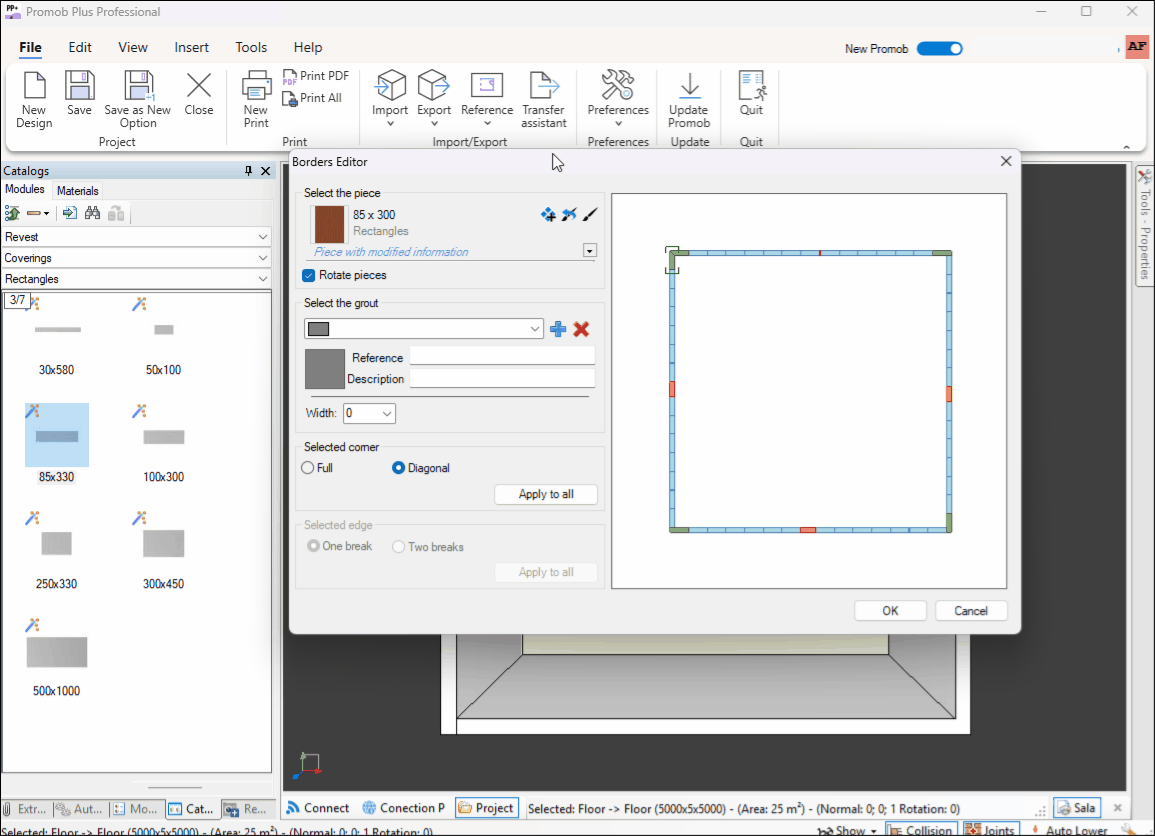Expand the piece info dropdown arrow
The image size is (1155, 836).
coord(589,250)
